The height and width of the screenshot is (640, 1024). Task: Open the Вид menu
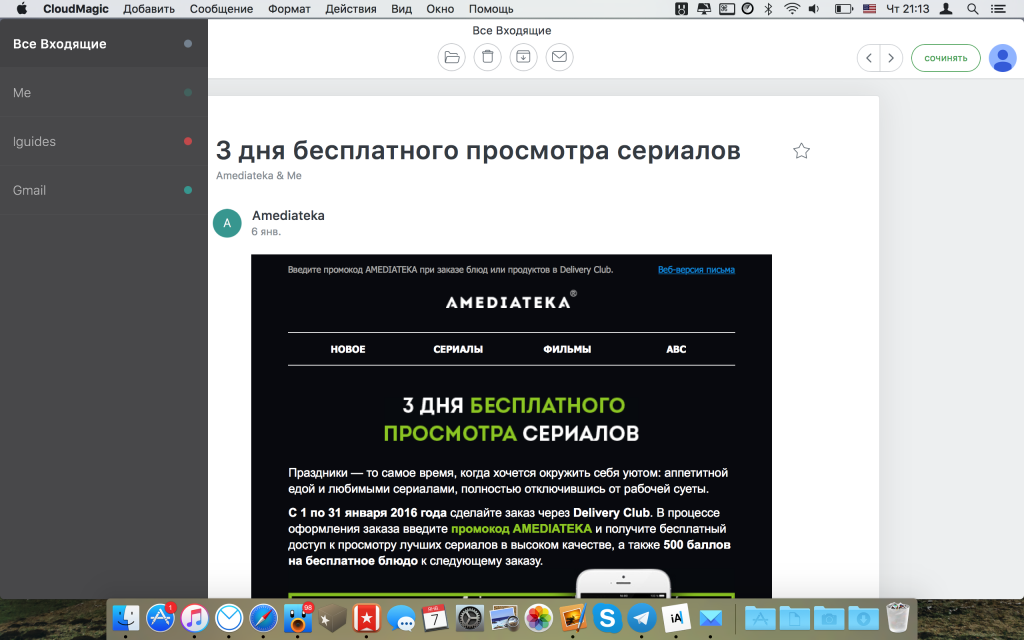point(402,9)
